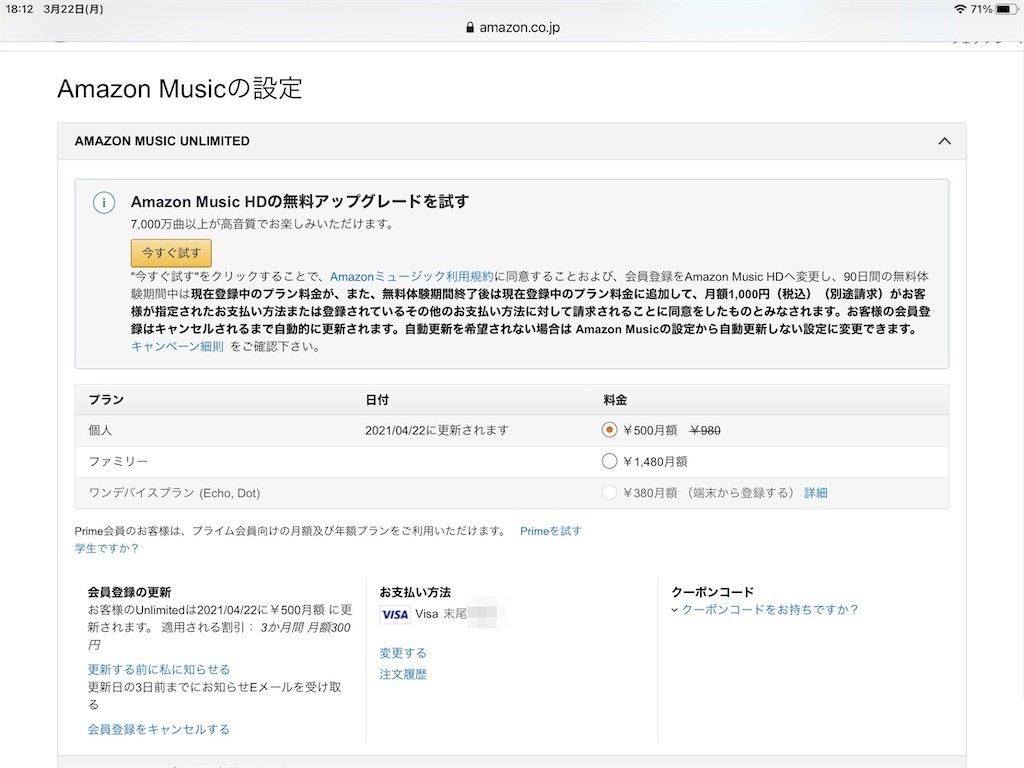Tap the Wi-Fi status icon
Screen dimensions: 1024x768
point(959,9)
